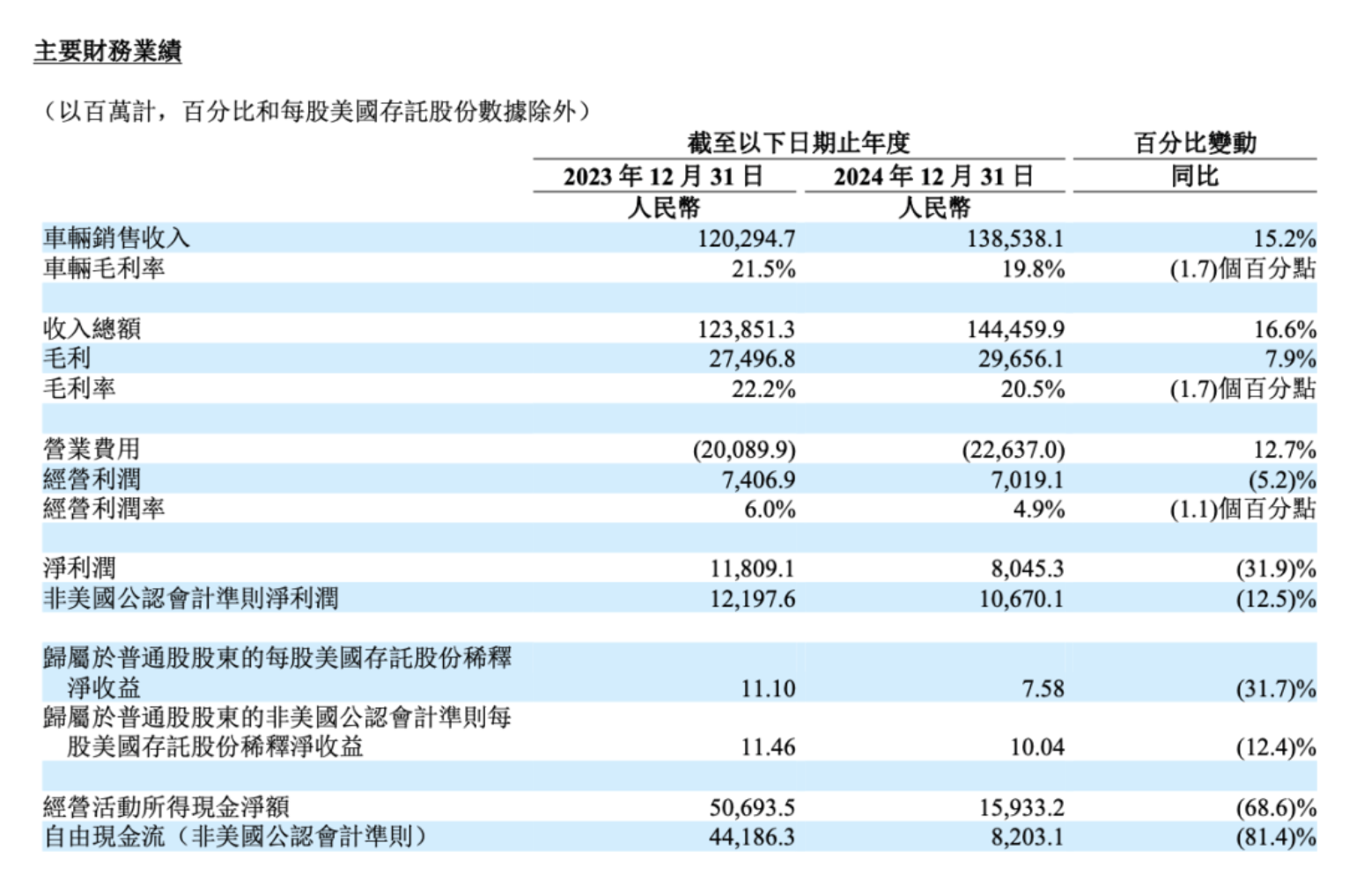Select the row label 收入總額

click(x=92, y=328)
